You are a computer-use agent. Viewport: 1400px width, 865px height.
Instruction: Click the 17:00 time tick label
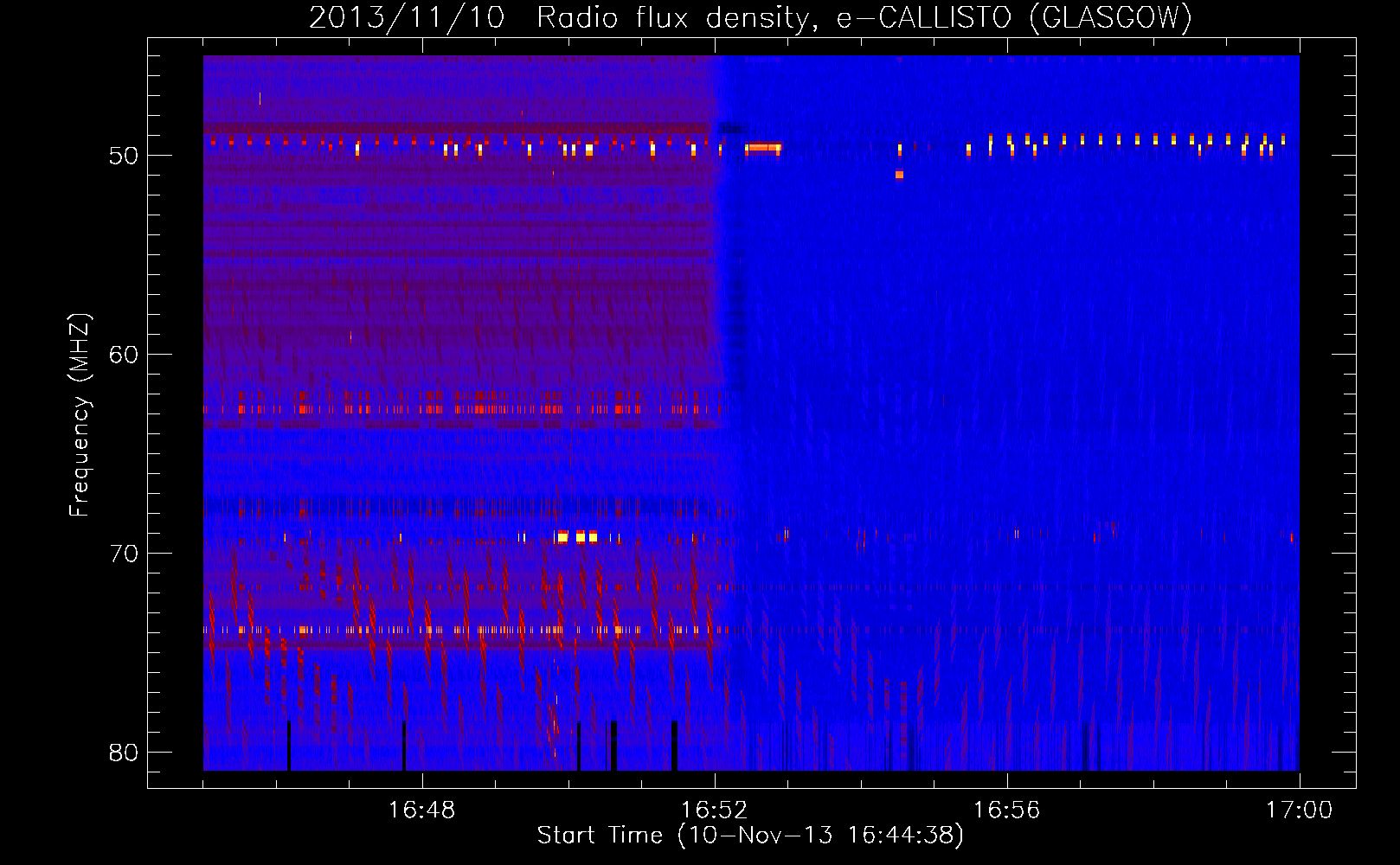1300,811
